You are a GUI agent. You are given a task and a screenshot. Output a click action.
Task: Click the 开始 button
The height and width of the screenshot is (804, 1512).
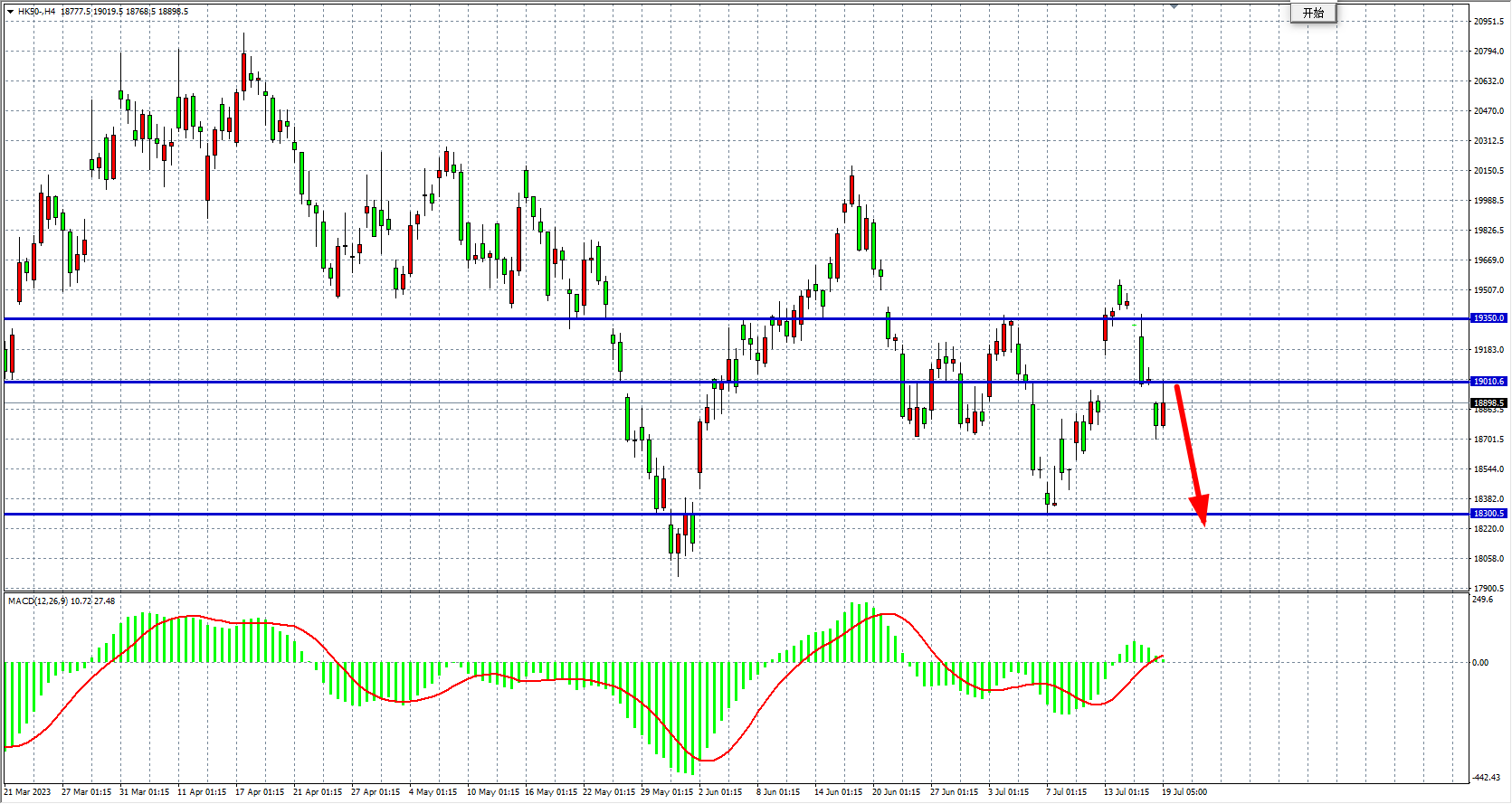coord(1312,13)
